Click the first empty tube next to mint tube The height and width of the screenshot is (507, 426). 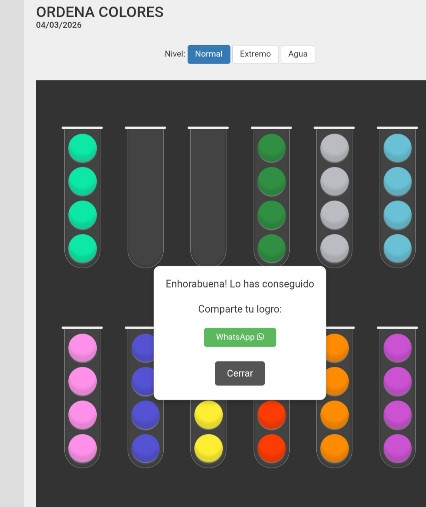(145, 197)
